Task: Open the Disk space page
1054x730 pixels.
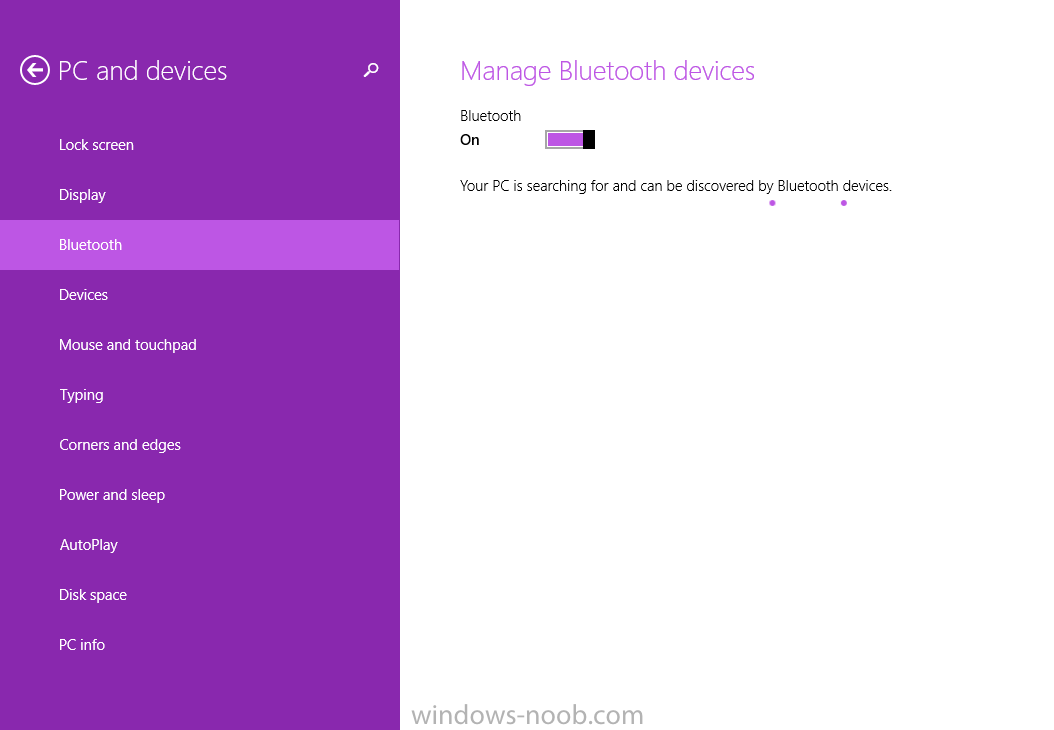Action: click(93, 595)
